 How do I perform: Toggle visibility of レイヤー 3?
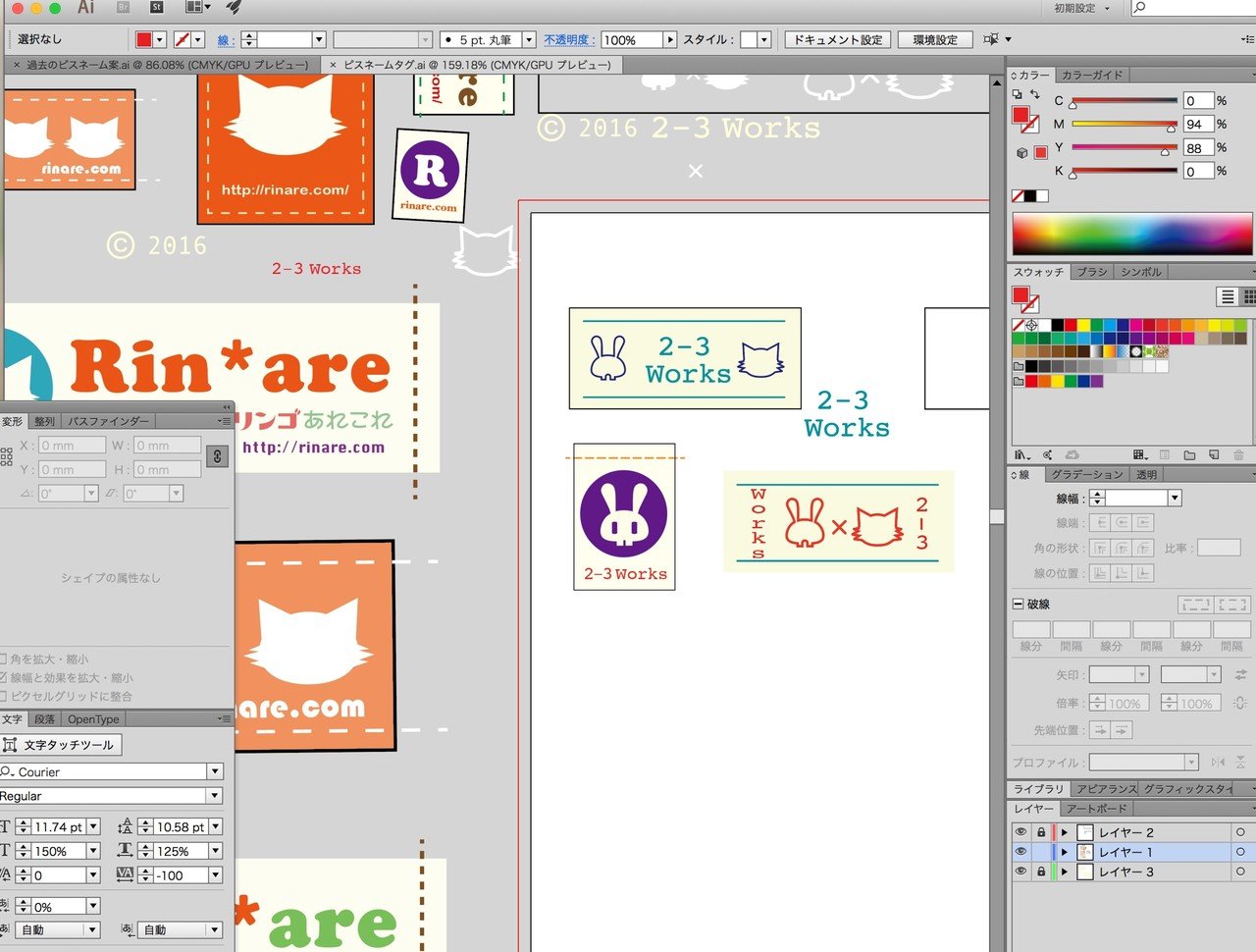coord(1020,871)
